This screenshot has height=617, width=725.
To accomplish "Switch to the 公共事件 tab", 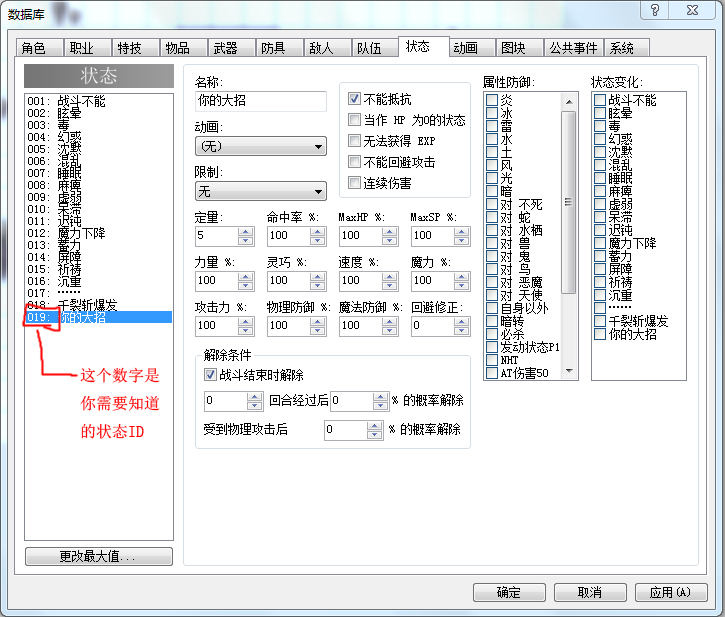I will 573,48.
